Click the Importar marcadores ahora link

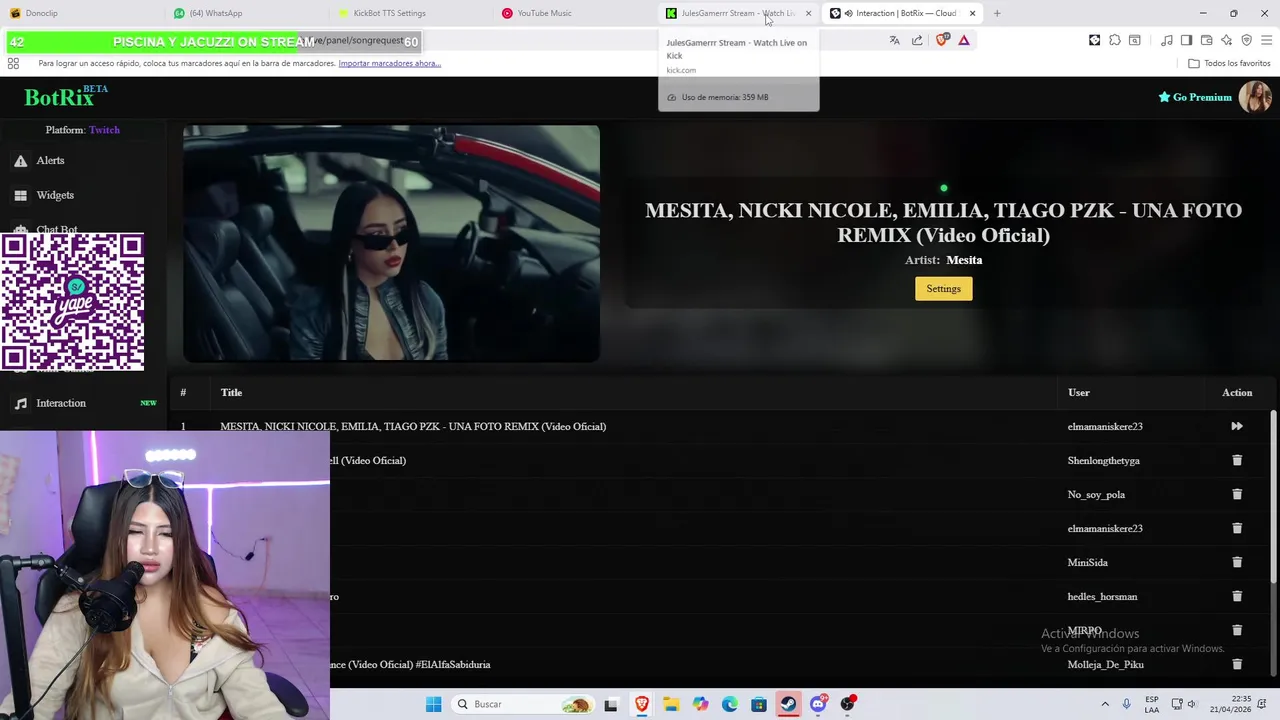pyautogui.click(x=389, y=63)
